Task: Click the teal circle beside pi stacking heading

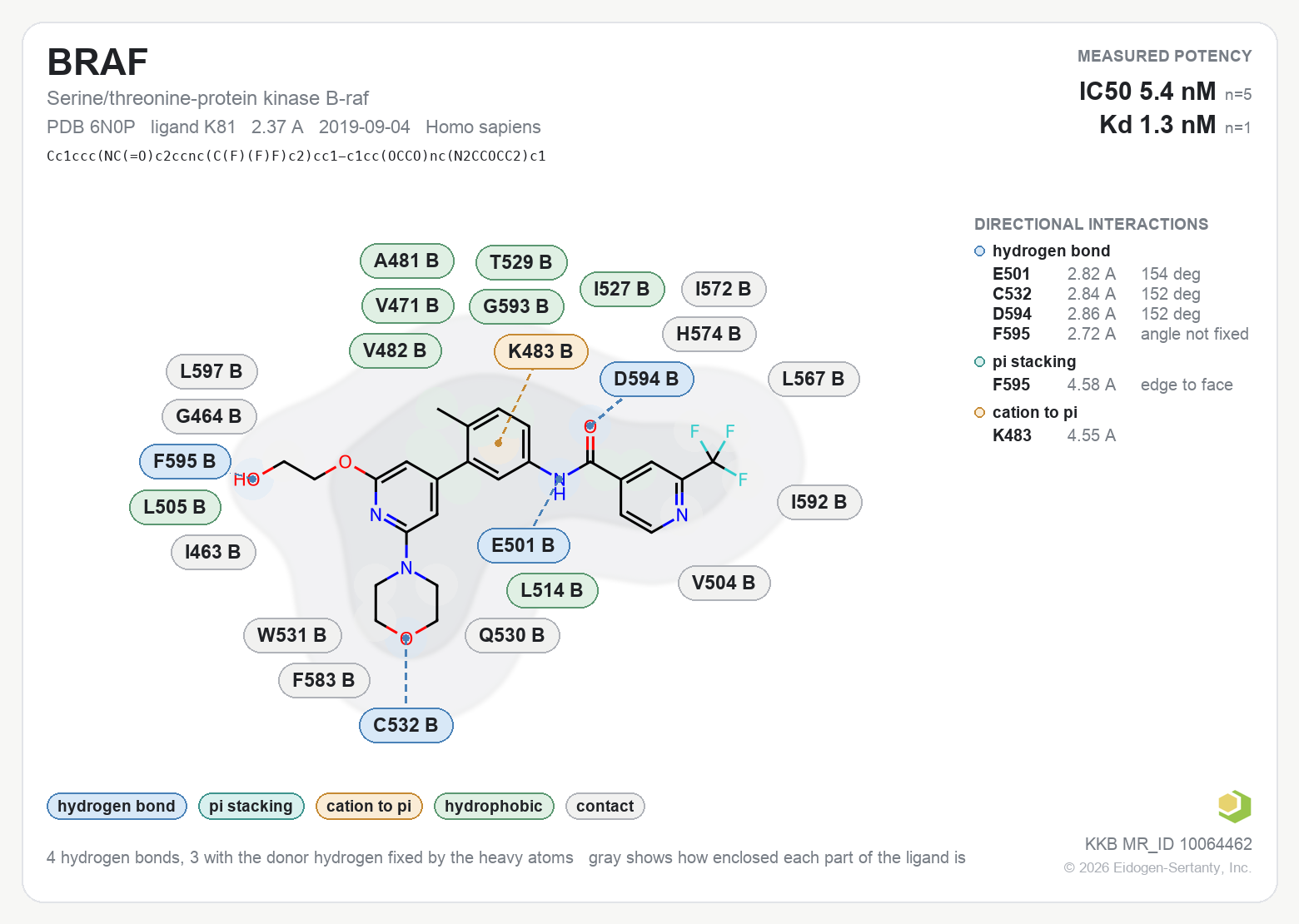Action: pos(979,362)
